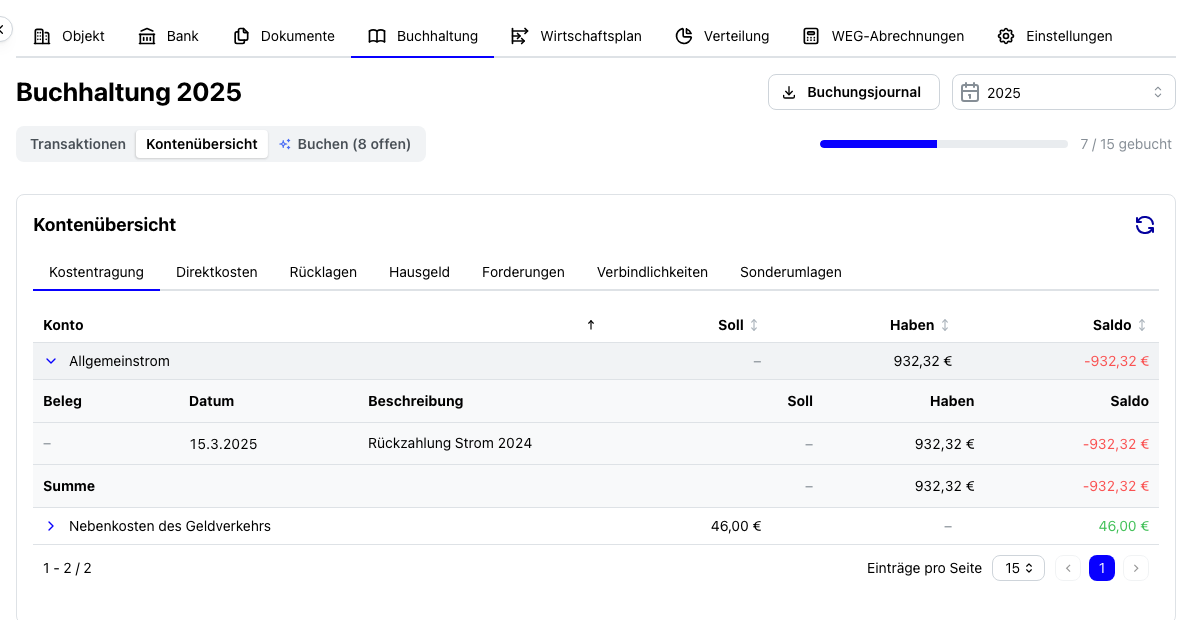Open the Bank tab

coord(169,36)
